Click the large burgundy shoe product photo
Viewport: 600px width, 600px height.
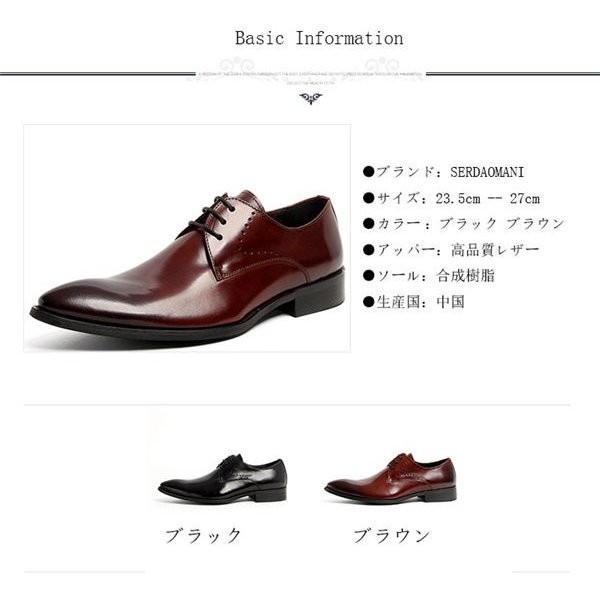pos(187,238)
